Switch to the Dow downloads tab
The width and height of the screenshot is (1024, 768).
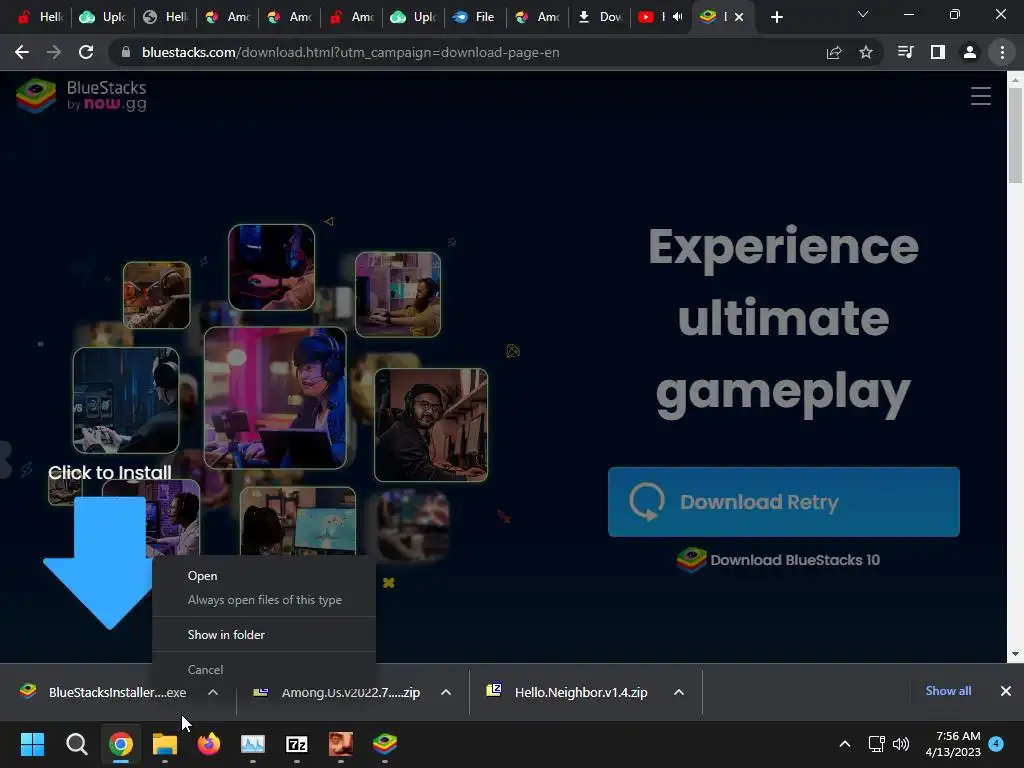click(601, 17)
